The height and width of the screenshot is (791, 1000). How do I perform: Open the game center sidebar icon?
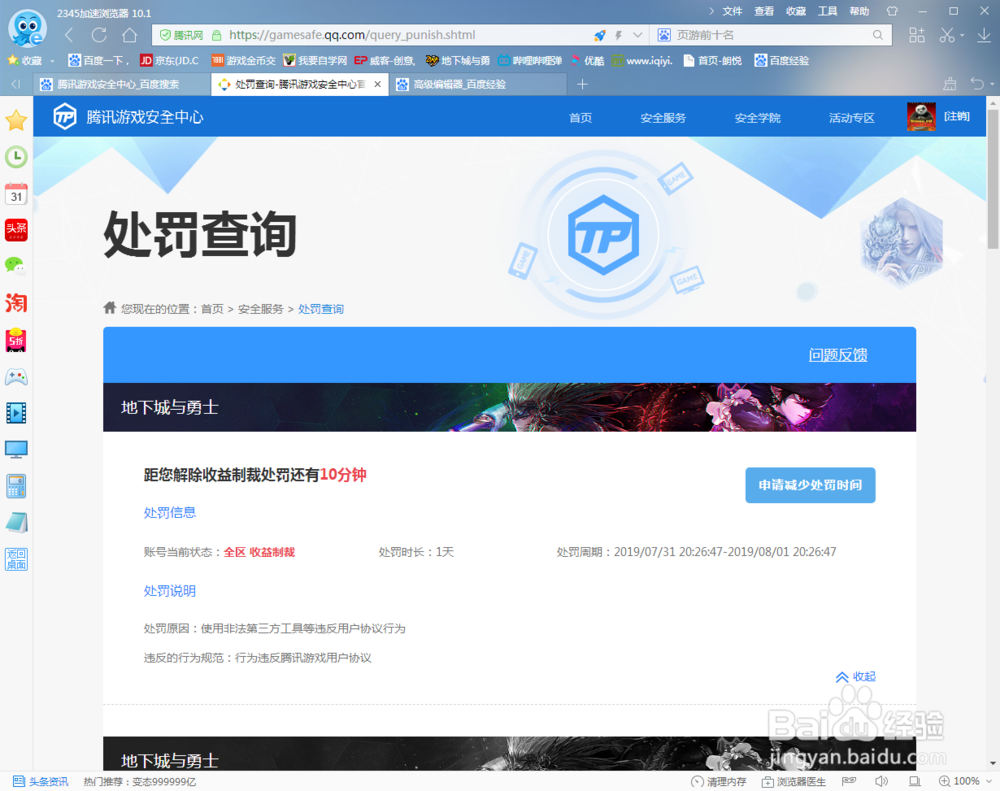[x=16, y=377]
